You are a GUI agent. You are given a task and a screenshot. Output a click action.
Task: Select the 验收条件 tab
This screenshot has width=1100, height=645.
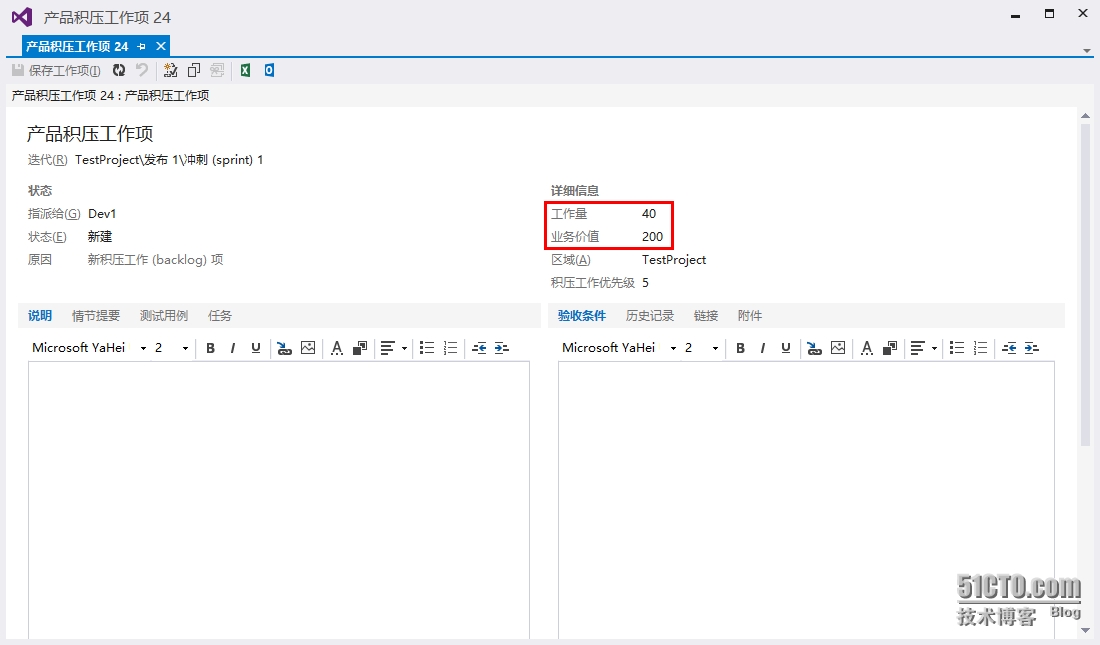[x=582, y=316]
